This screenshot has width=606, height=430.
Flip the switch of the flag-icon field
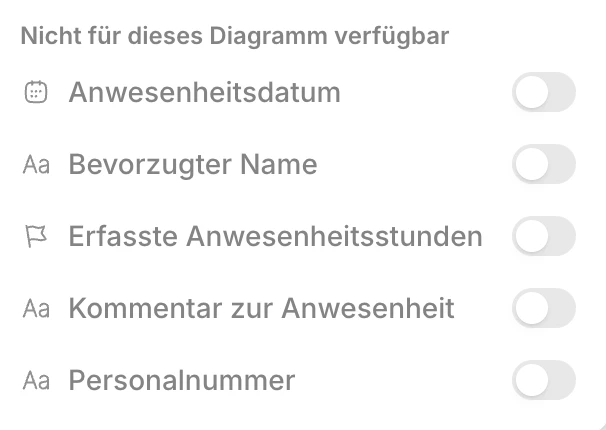click(543, 236)
